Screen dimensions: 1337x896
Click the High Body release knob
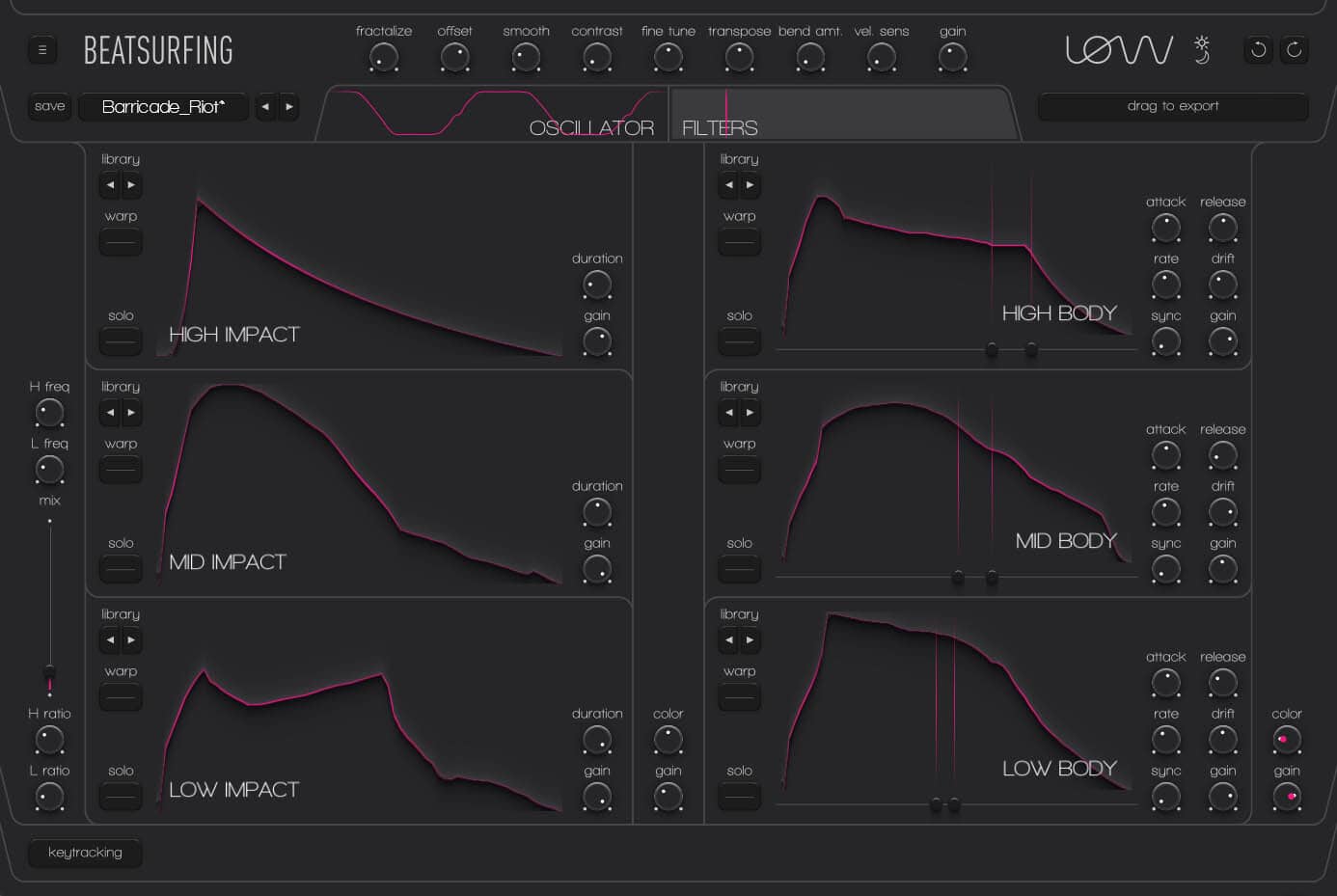(x=1223, y=228)
